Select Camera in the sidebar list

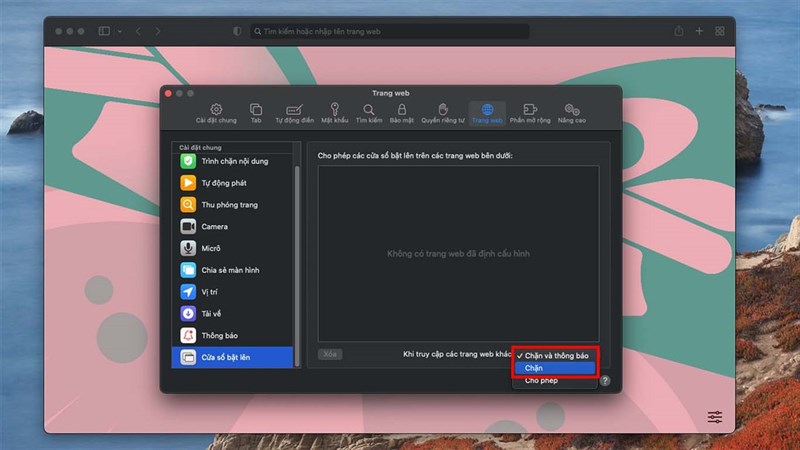coord(214,227)
